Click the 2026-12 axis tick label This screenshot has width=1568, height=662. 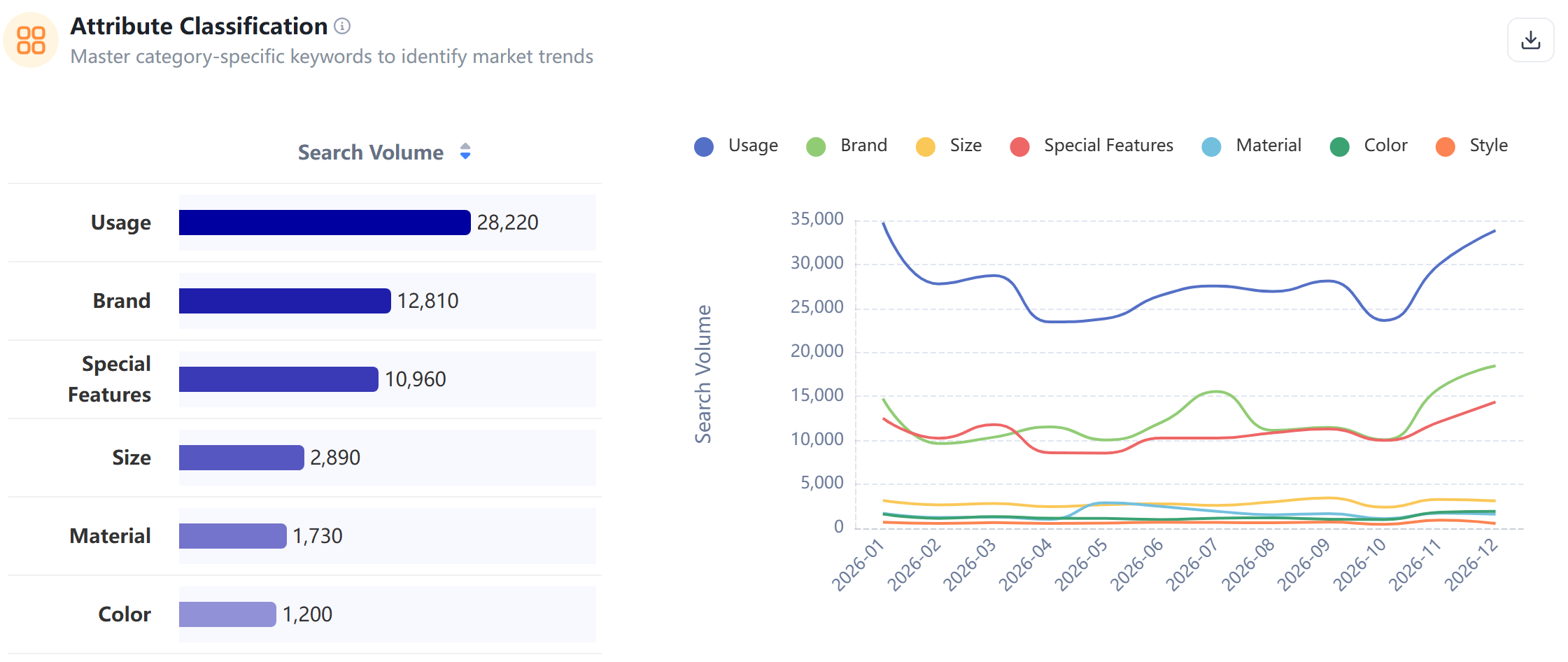coord(1471,565)
